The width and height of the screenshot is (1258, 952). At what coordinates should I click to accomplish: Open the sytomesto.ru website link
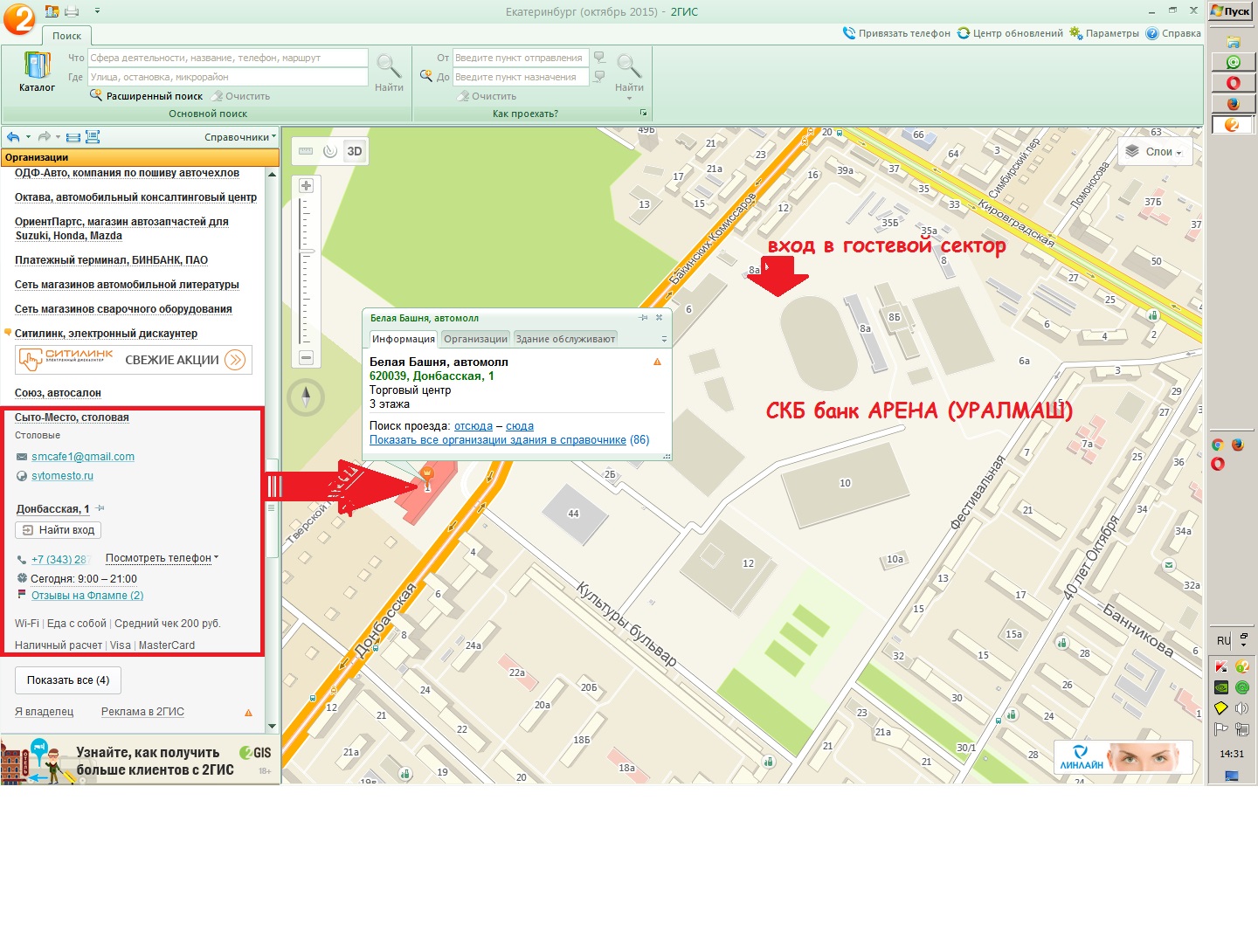point(62,476)
